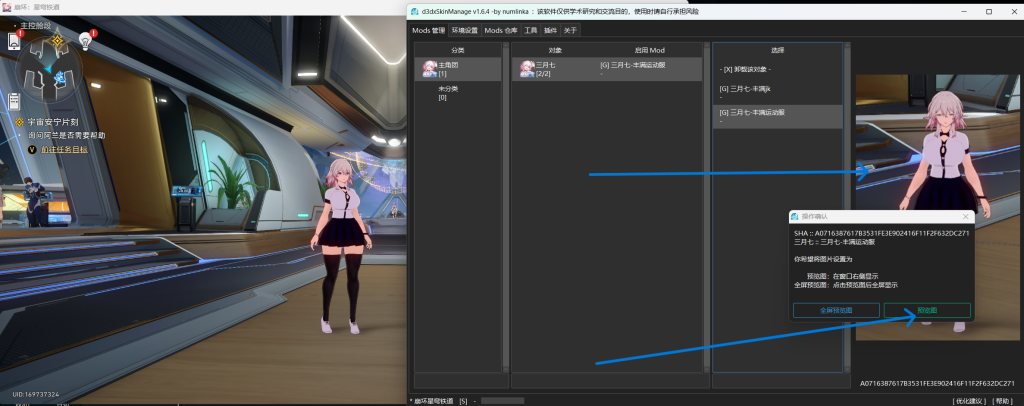Screen dimensions: 1024x406
Task: Click the SHA hash text below preview
Action: click(x=936, y=383)
